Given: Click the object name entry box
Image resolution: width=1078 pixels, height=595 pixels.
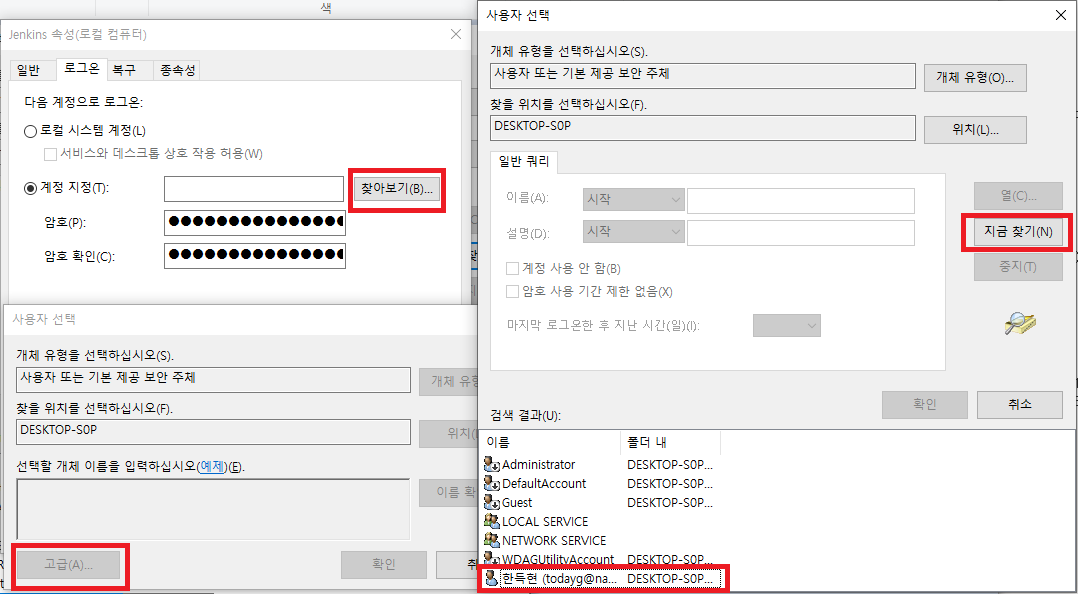Looking at the screenshot, I should click(x=213, y=509).
